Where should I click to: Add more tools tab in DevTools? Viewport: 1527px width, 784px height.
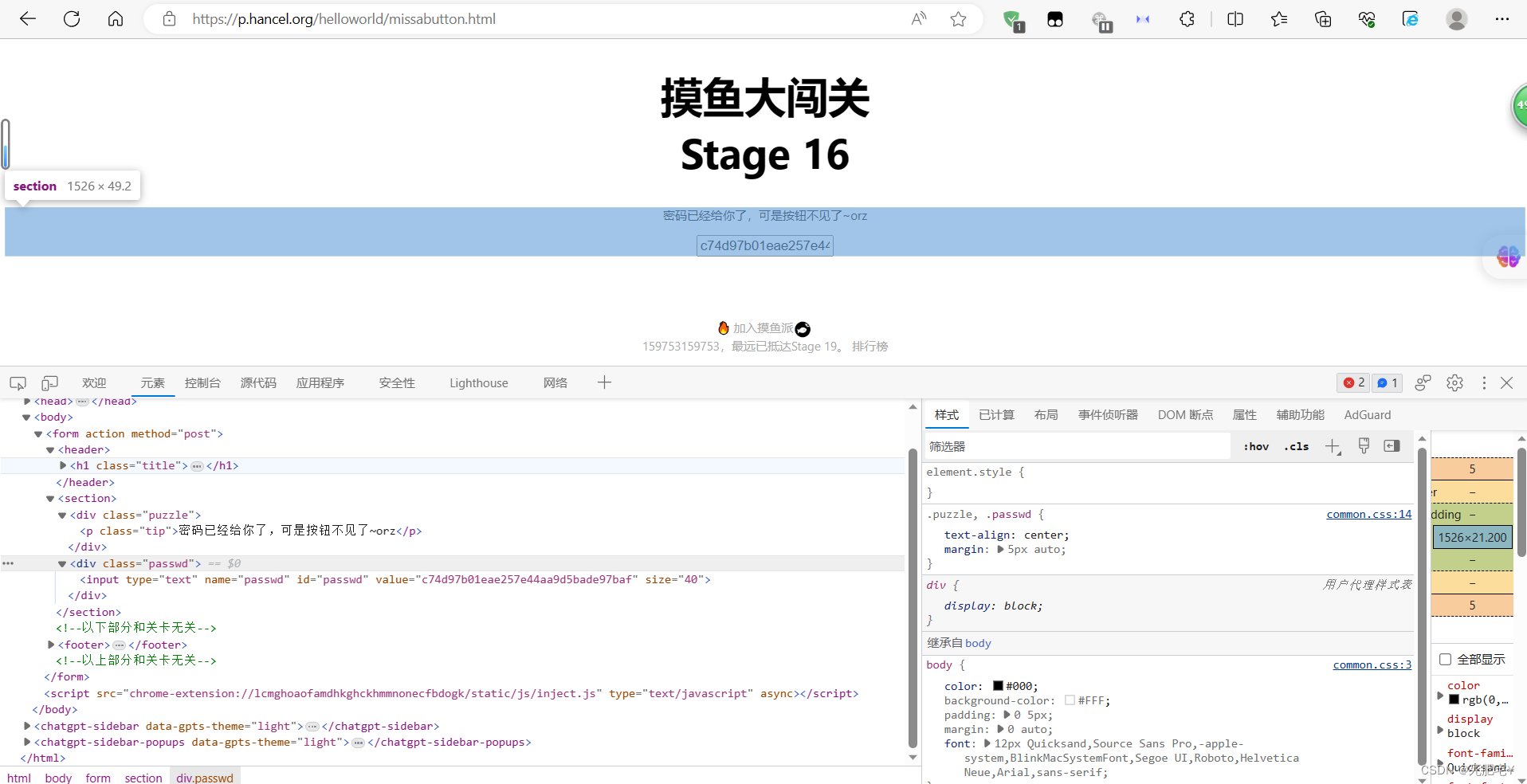[604, 382]
